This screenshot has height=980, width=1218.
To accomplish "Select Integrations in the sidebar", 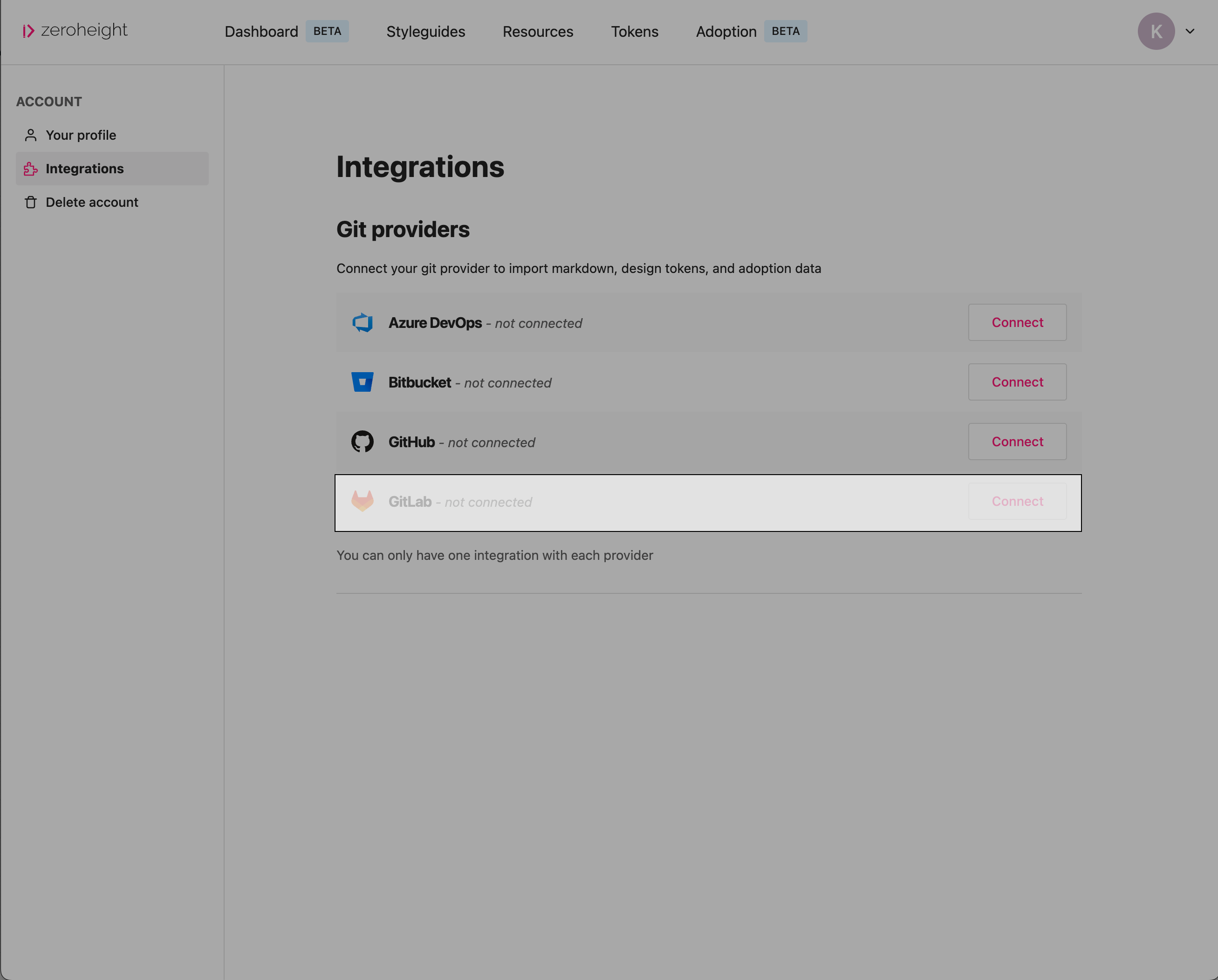I will (x=112, y=168).
